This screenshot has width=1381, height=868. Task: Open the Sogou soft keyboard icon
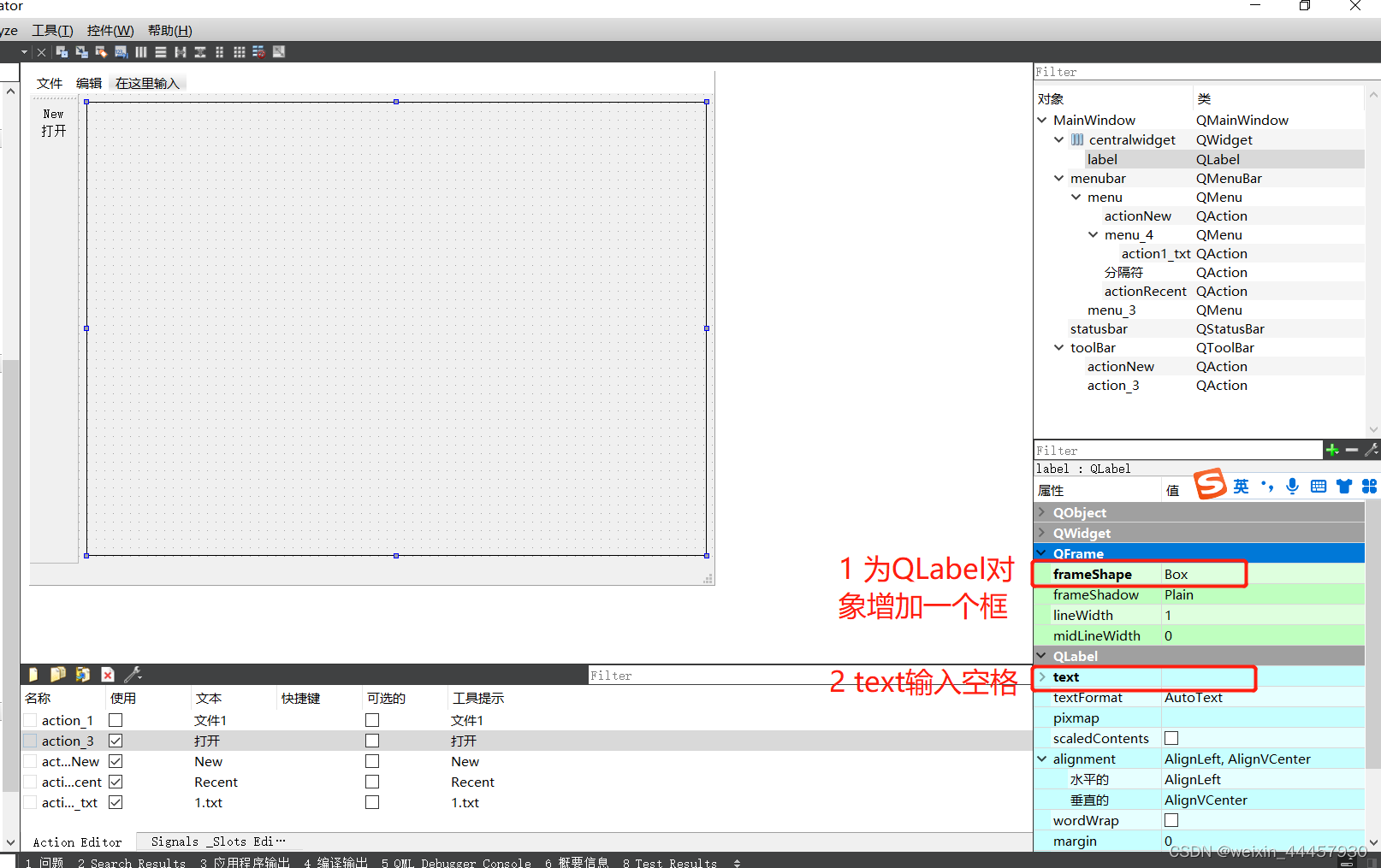(x=1319, y=486)
